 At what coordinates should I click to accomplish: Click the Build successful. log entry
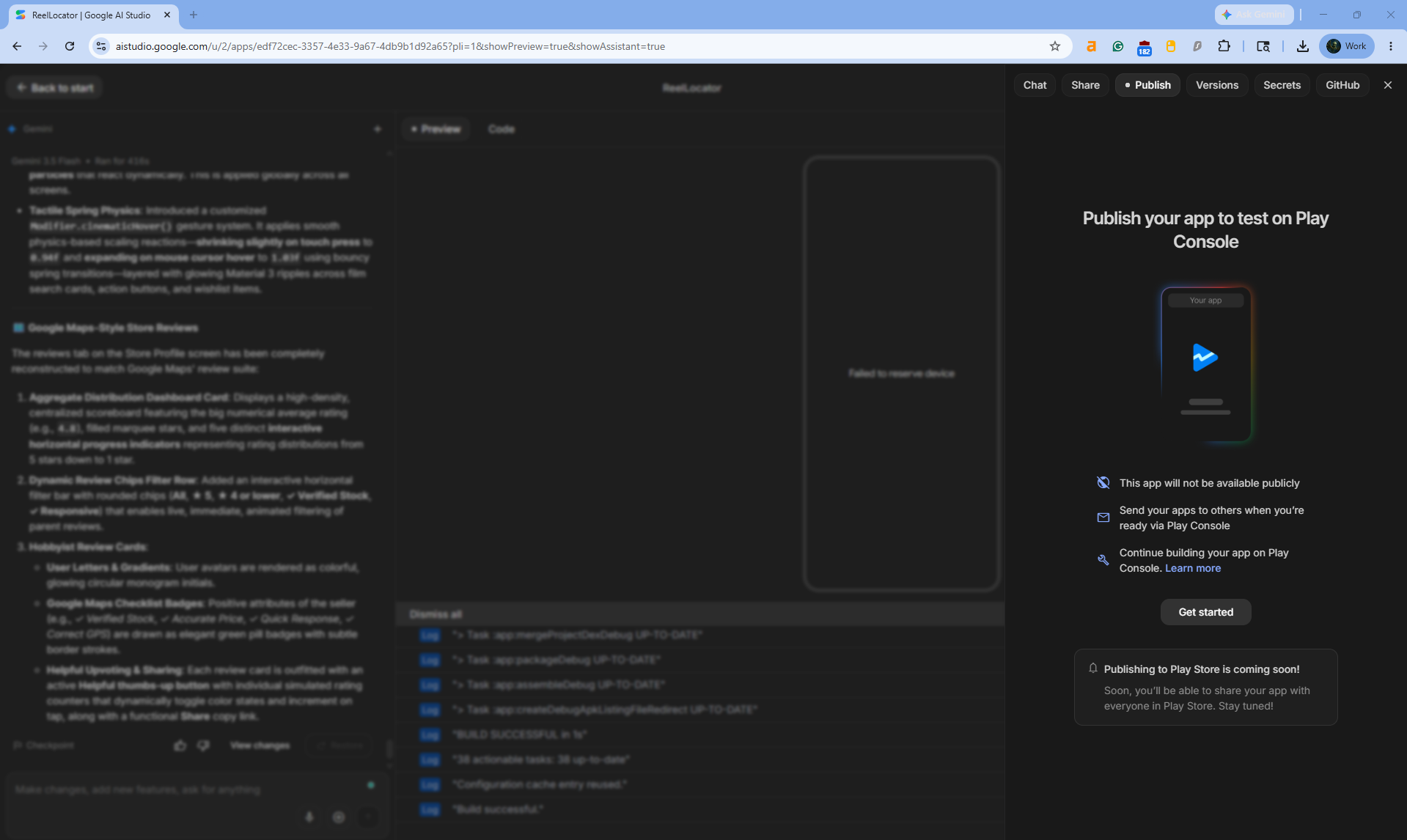498,809
